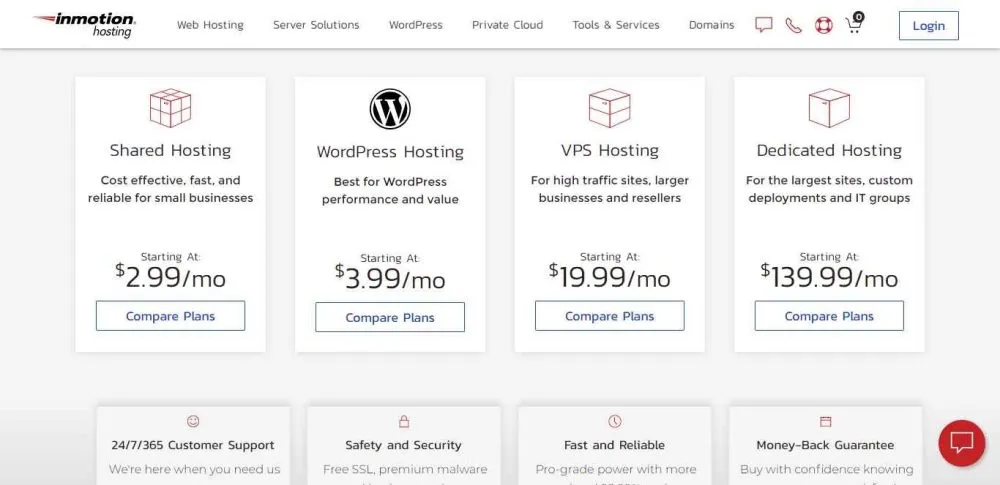This screenshot has height=485, width=1000.
Task: Select Private Cloud in navigation
Action: click(507, 25)
